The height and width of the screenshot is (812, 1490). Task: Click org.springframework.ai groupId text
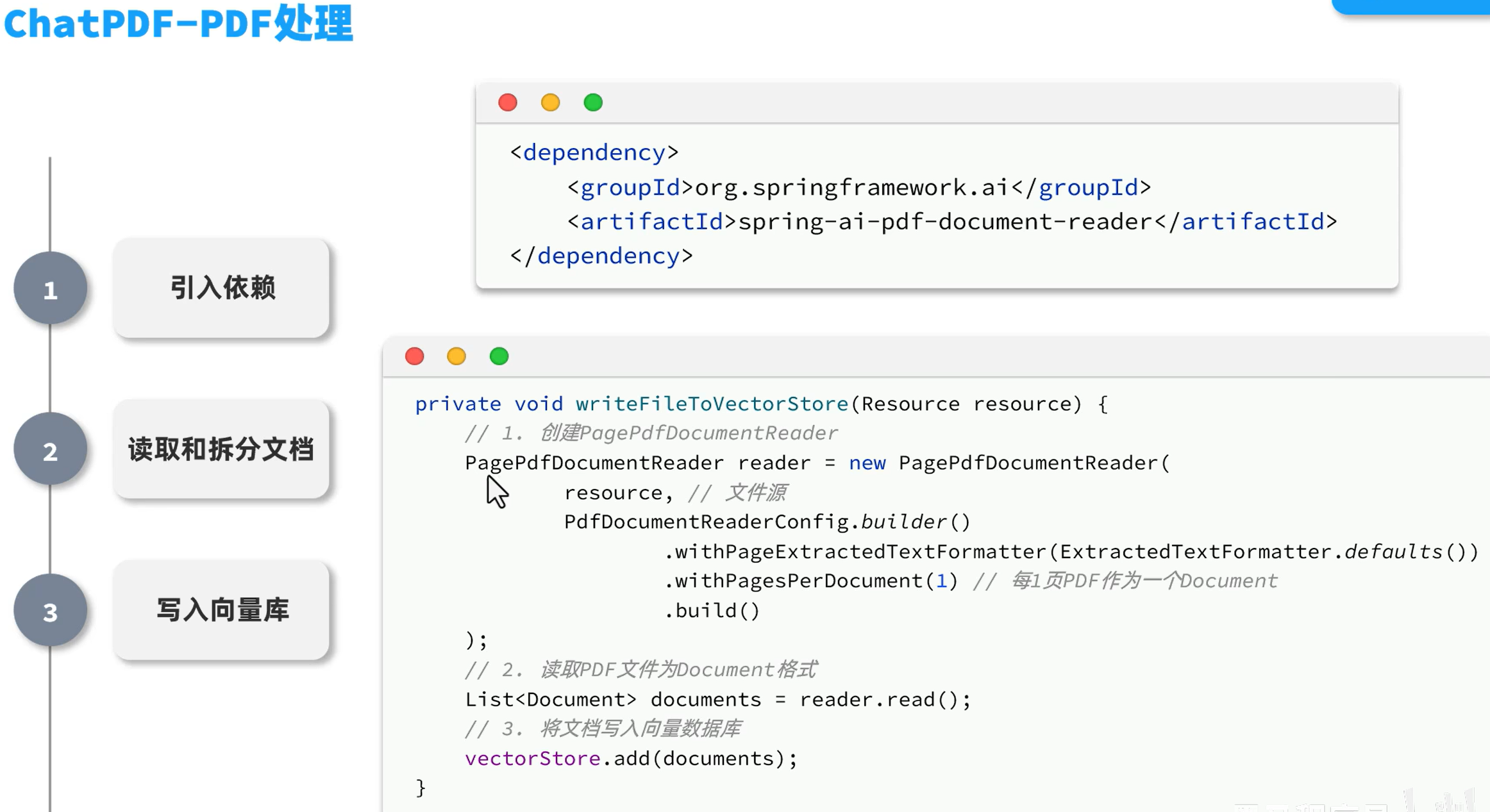tap(853, 188)
